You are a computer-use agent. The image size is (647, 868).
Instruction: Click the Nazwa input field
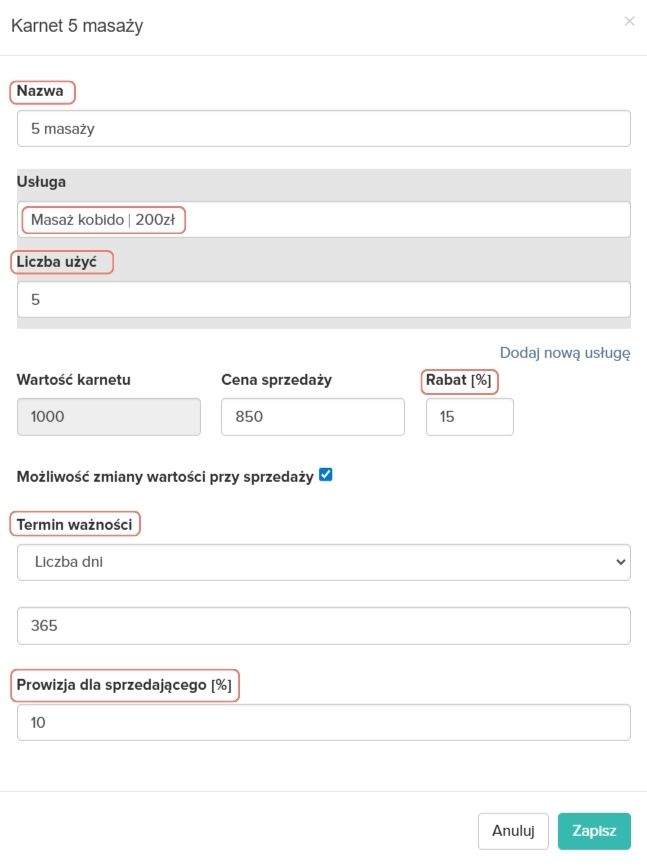click(x=323, y=128)
